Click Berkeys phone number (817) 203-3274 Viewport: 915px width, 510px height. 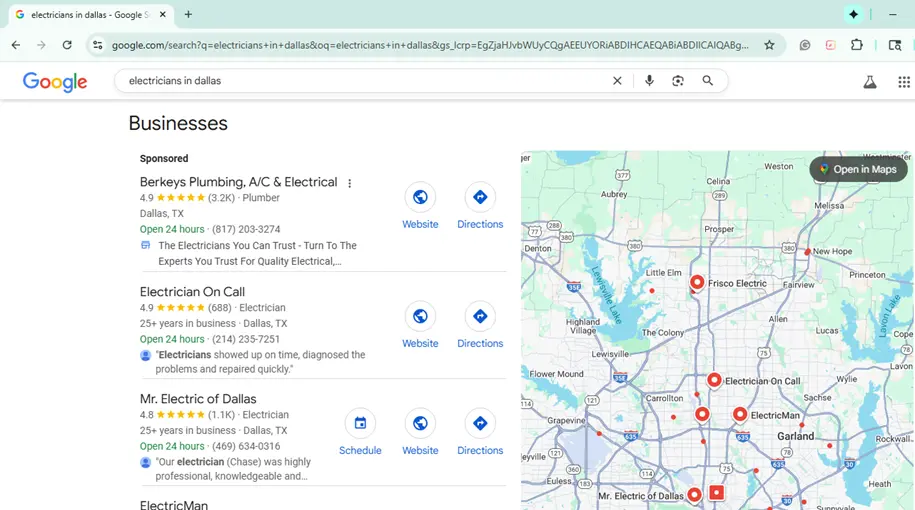246,229
